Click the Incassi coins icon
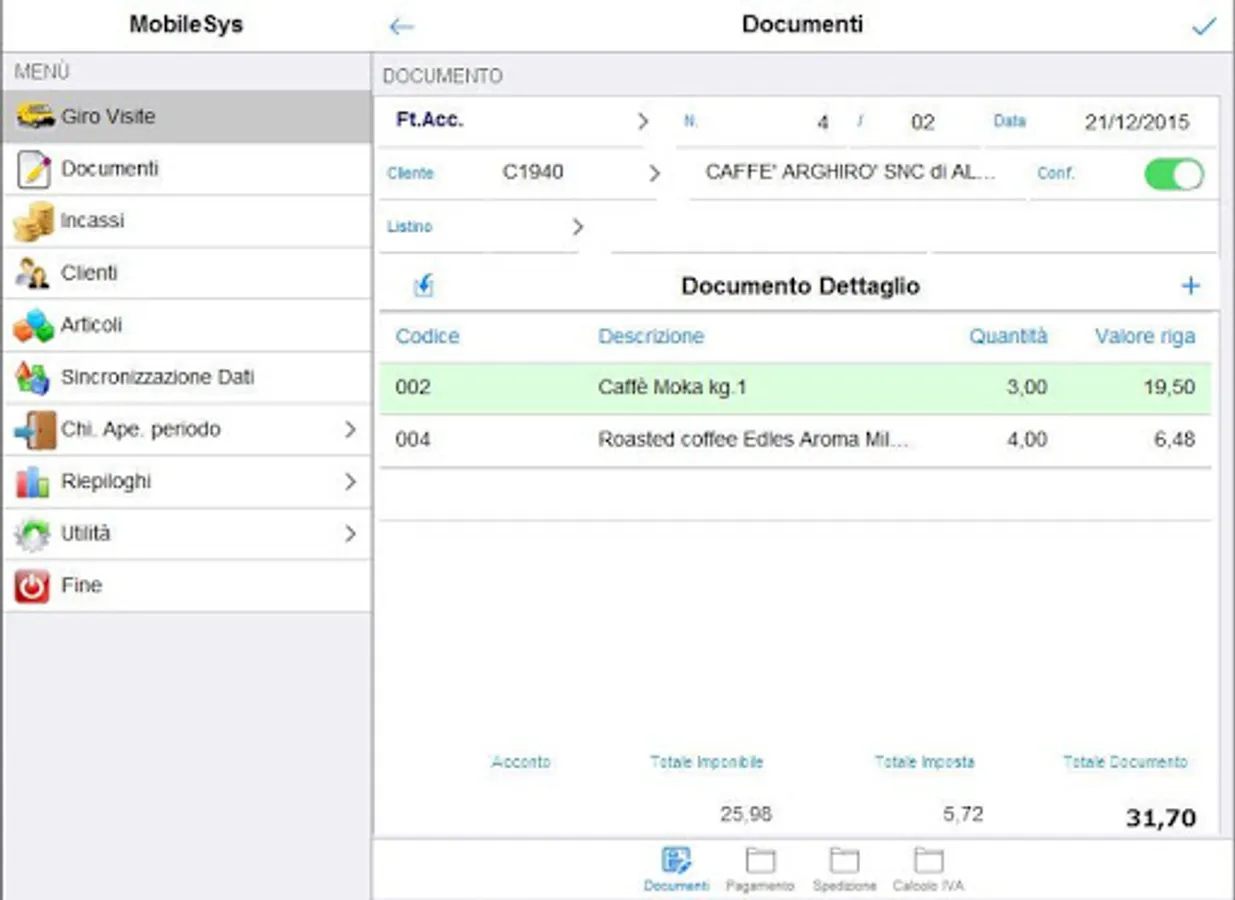This screenshot has width=1235, height=900. pos(34,221)
